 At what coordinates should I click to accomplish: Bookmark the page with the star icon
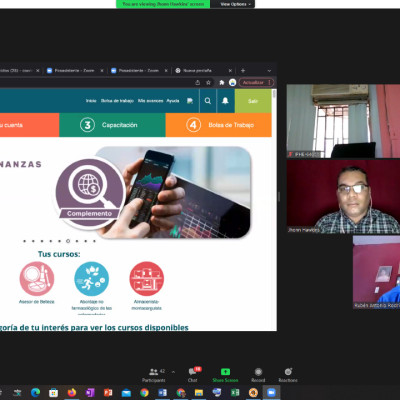tap(208, 82)
